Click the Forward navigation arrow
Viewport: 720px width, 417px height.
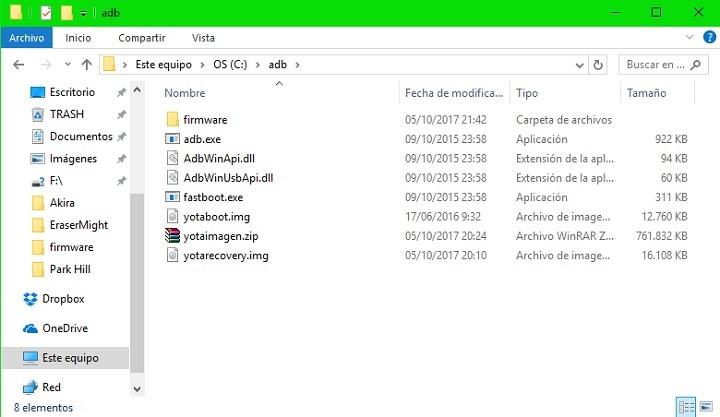coord(46,65)
